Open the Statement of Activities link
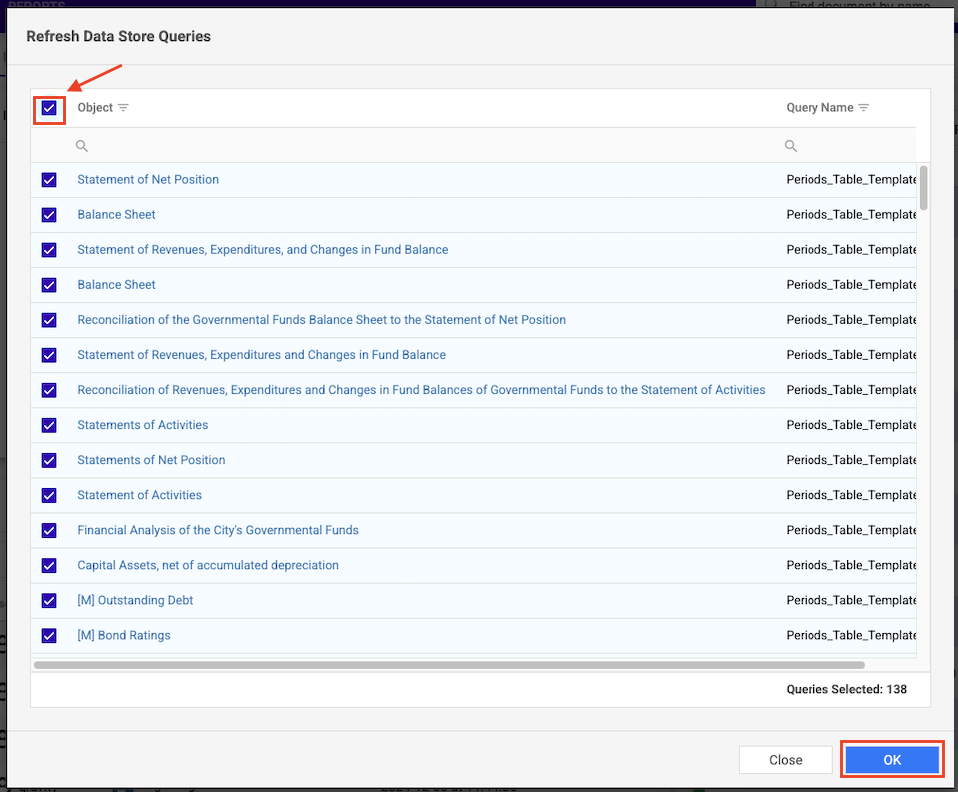The image size is (958, 792). point(139,495)
